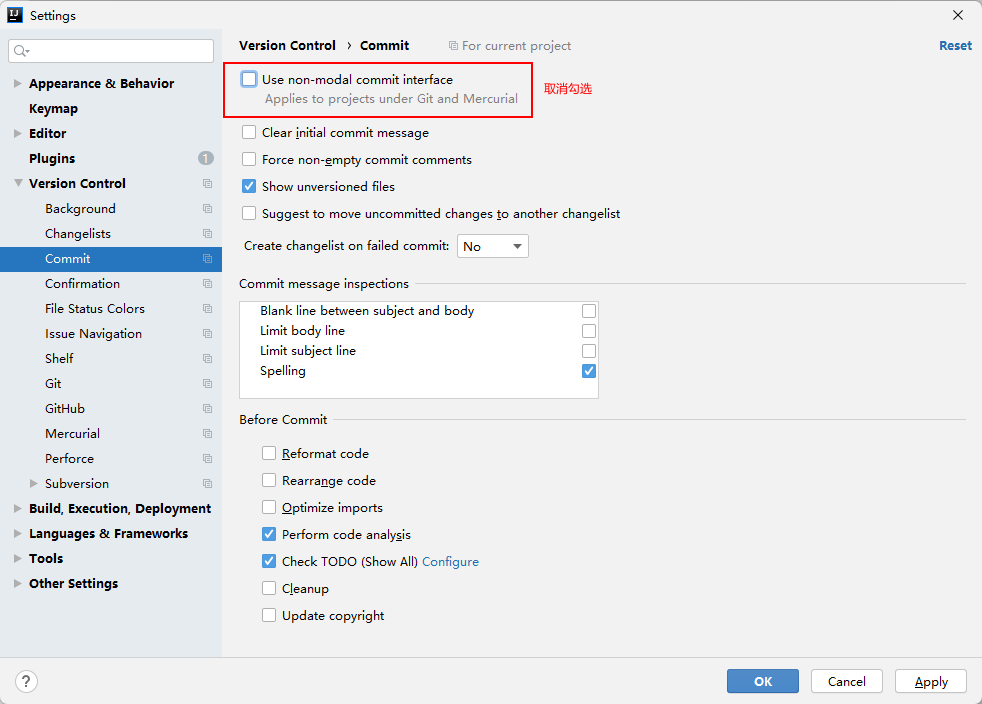This screenshot has height=704, width=982.
Task: Click the project-level icon beside GitHub
Action: 207,409
